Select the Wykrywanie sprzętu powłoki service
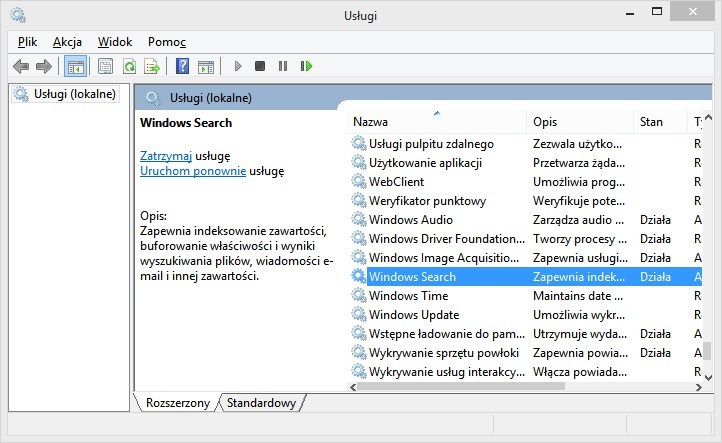 tap(444, 352)
